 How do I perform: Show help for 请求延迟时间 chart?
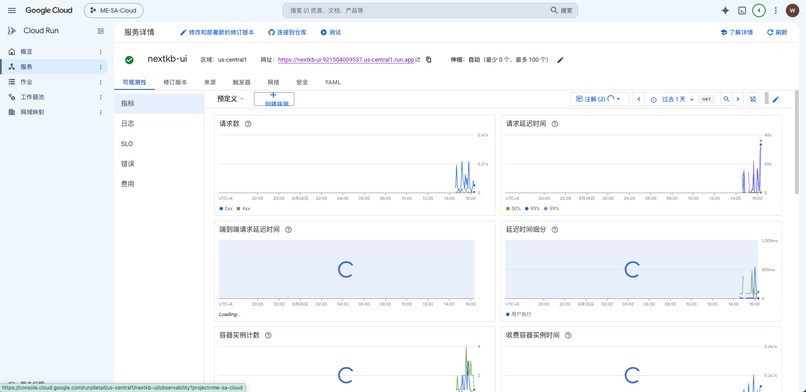[555, 124]
